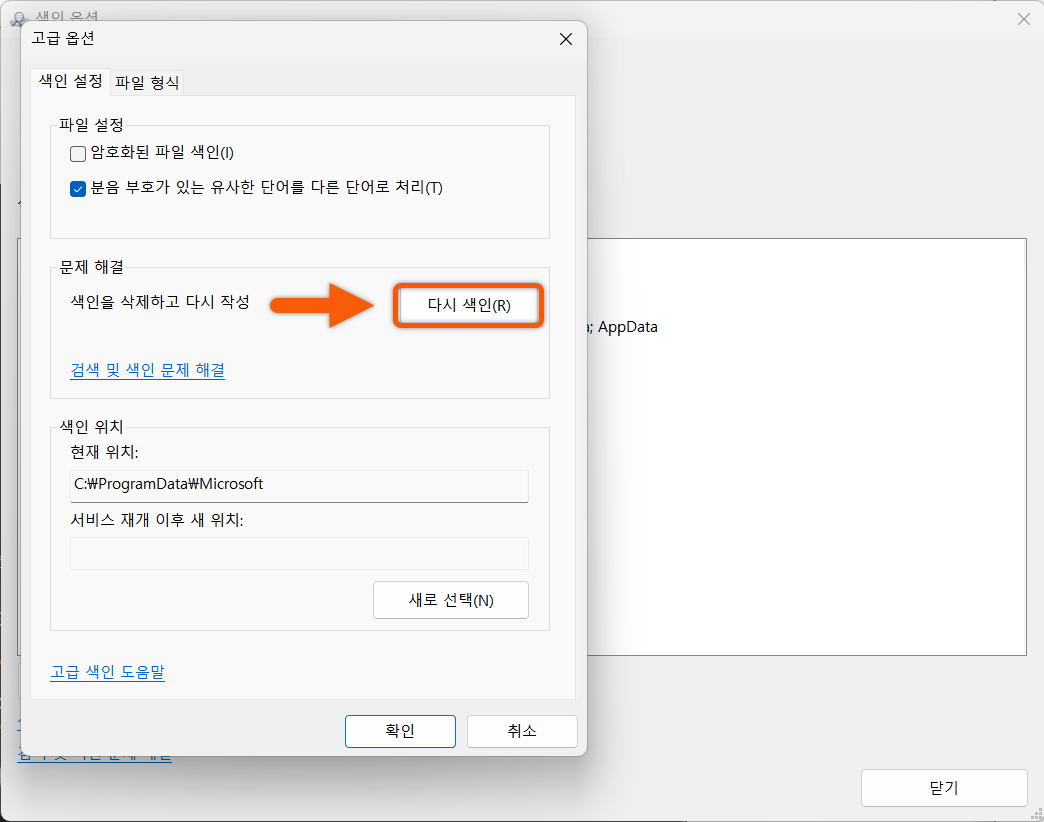Open the 검색 및 색인 문제 해결 troubleshooting link

coord(147,369)
